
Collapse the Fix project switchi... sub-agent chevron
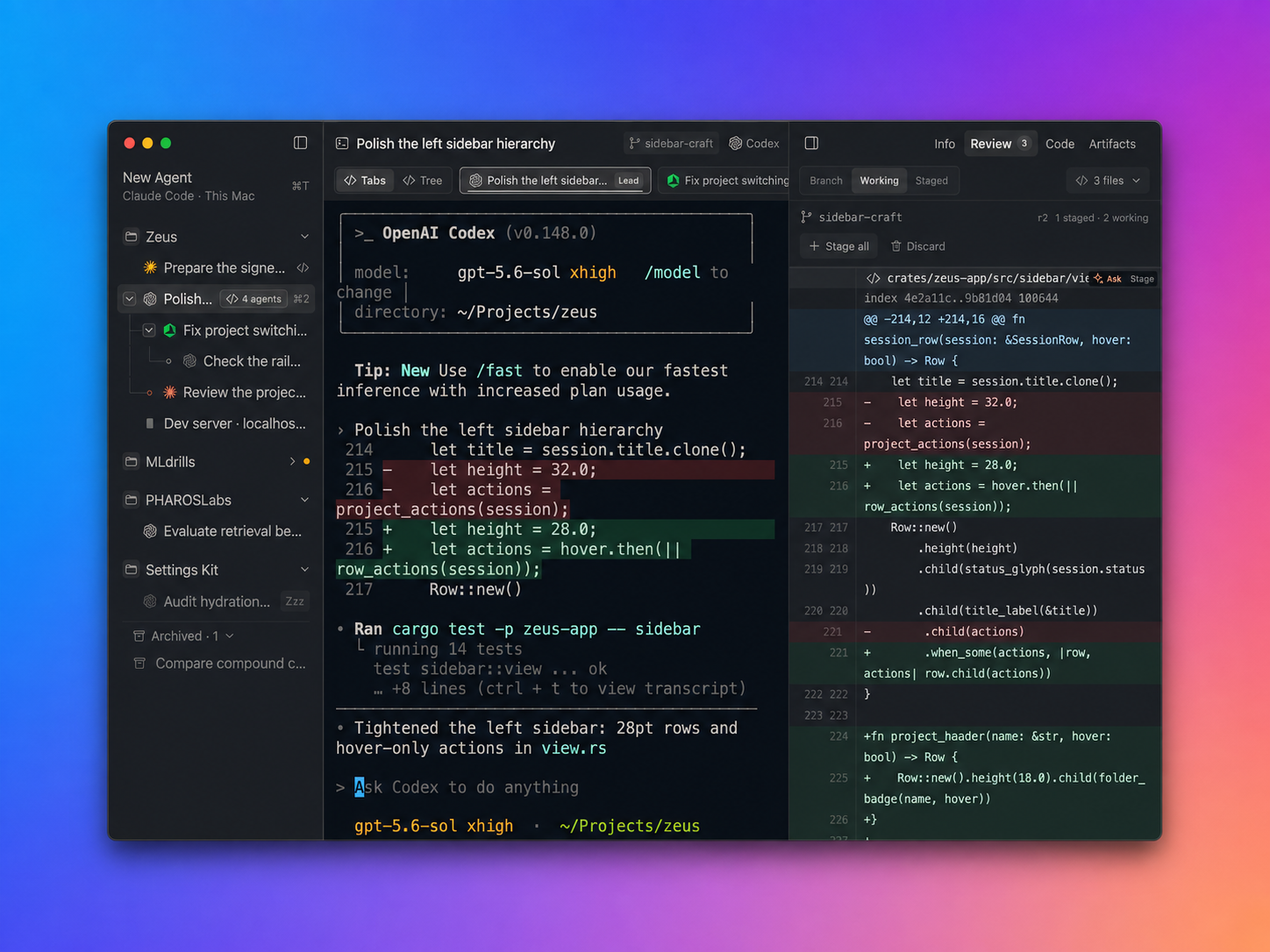[149, 330]
